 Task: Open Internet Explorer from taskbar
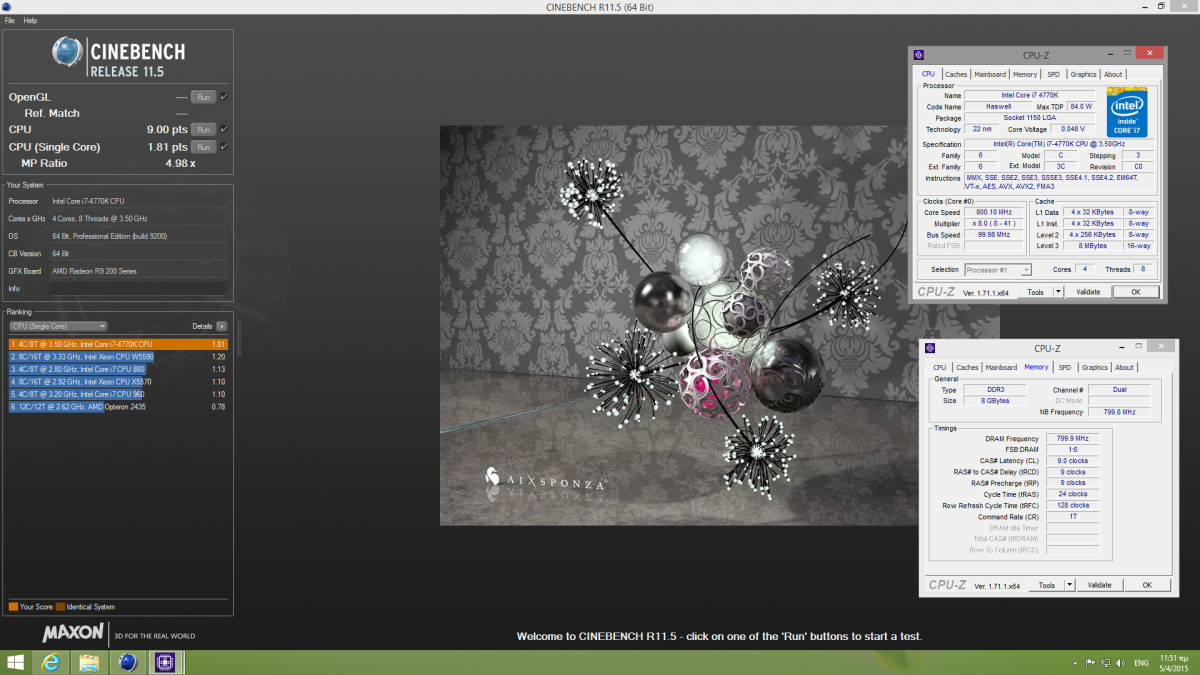tap(50, 662)
